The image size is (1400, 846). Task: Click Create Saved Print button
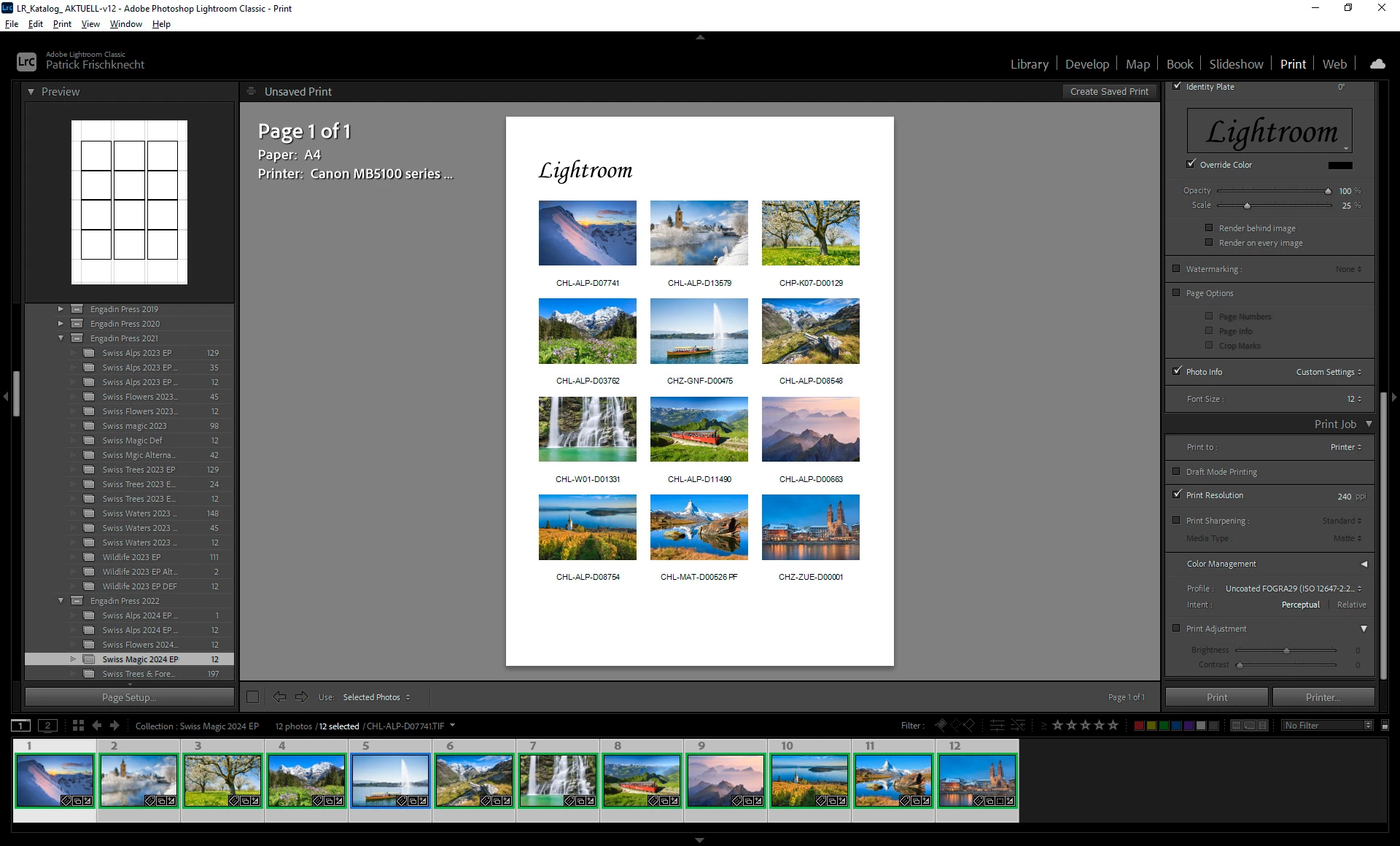[1108, 91]
